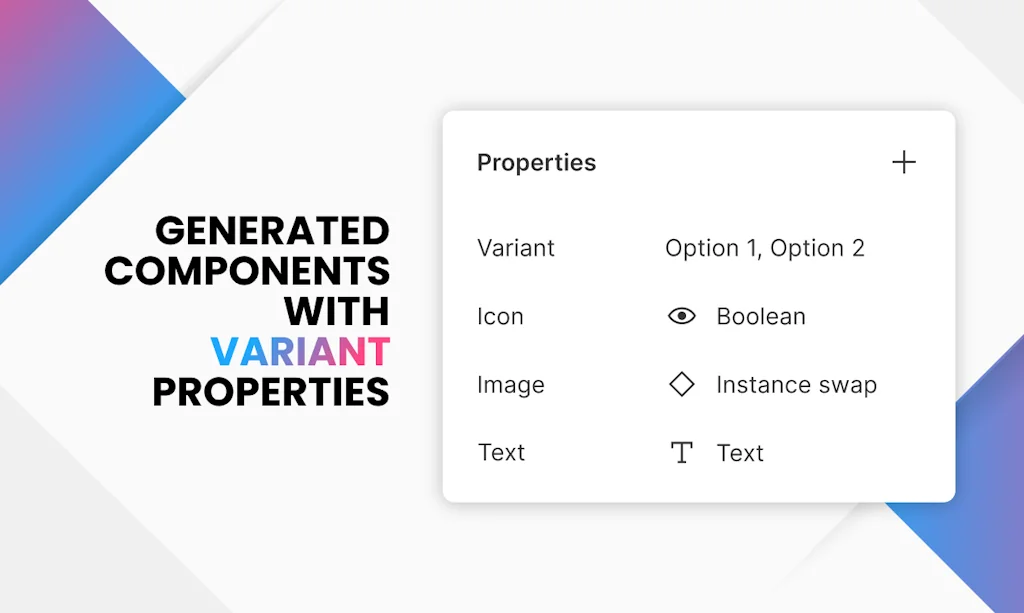This screenshot has height=613, width=1024.
Task: Click the word GENERATED in the headline
Action: (x=272, y=231)
